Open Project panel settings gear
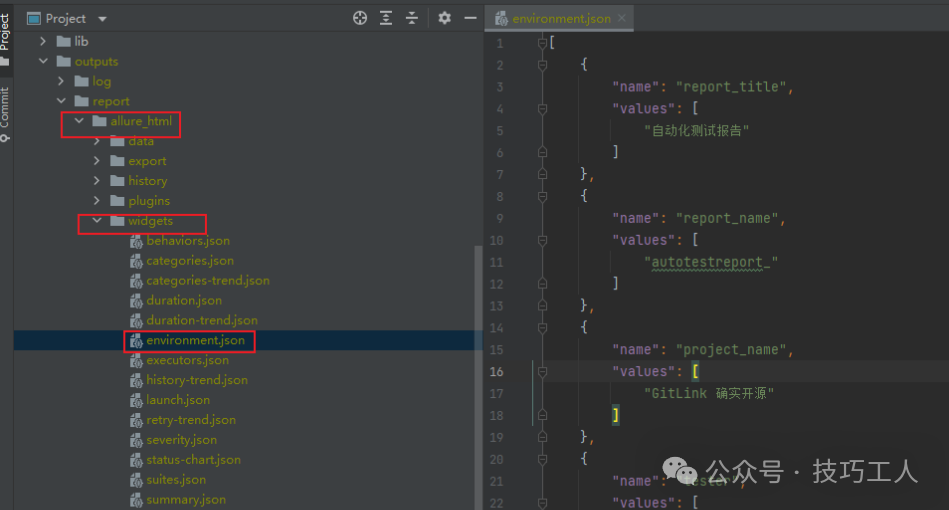Viewport: 949px width, 510px height. coord(445,18)
